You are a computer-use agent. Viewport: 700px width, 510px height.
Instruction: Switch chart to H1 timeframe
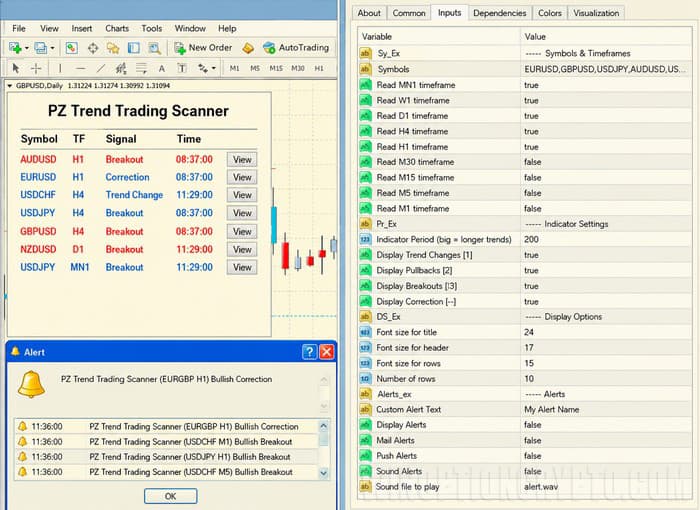click(319, 68)
